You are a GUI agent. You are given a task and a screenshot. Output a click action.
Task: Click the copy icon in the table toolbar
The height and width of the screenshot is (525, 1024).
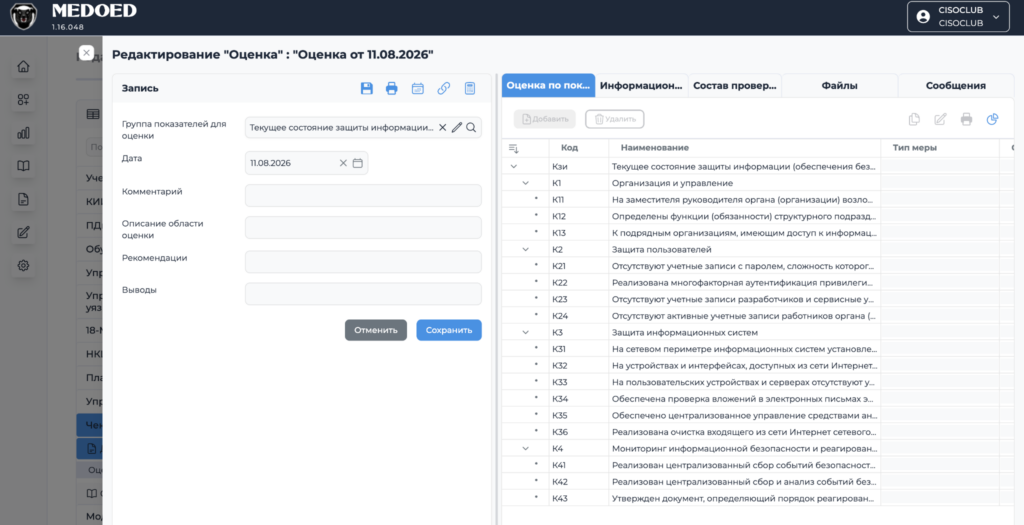pos(915,119)
